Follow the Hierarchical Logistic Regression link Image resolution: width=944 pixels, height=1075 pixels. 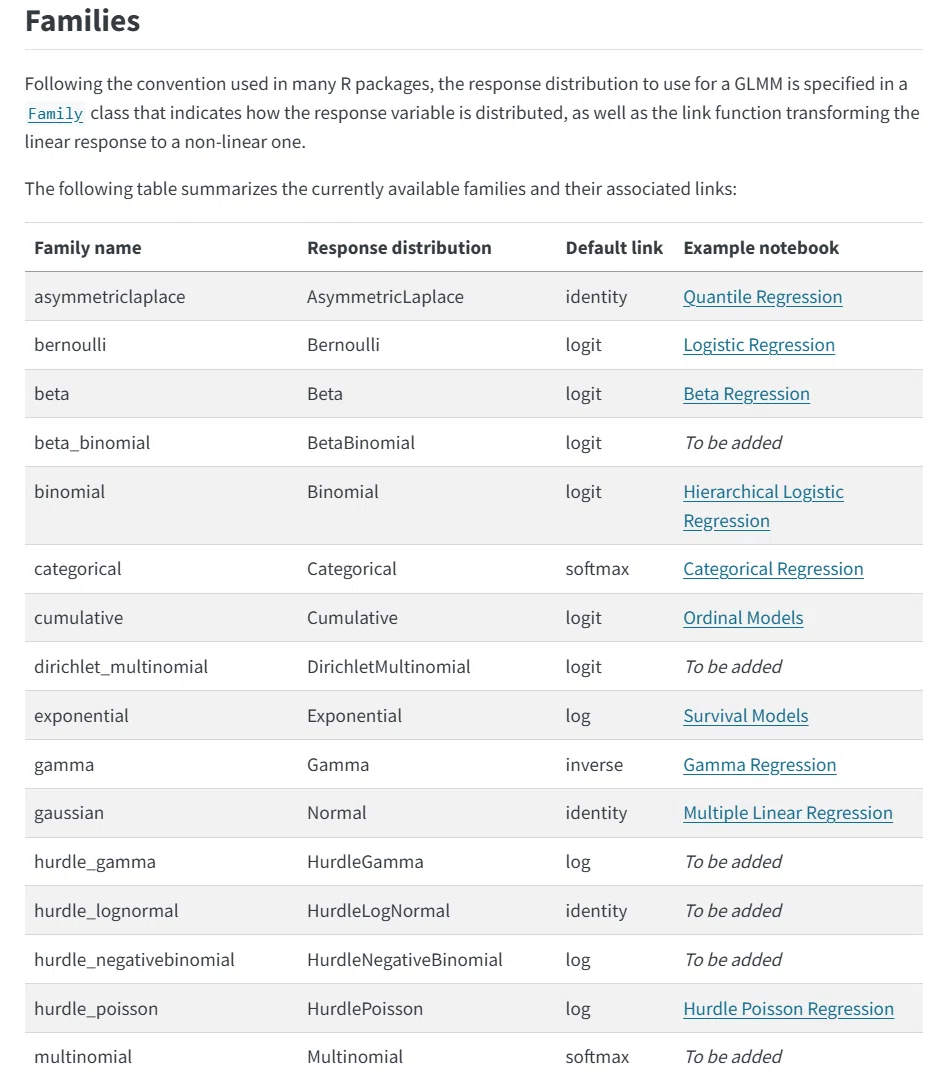coord(763,506)
